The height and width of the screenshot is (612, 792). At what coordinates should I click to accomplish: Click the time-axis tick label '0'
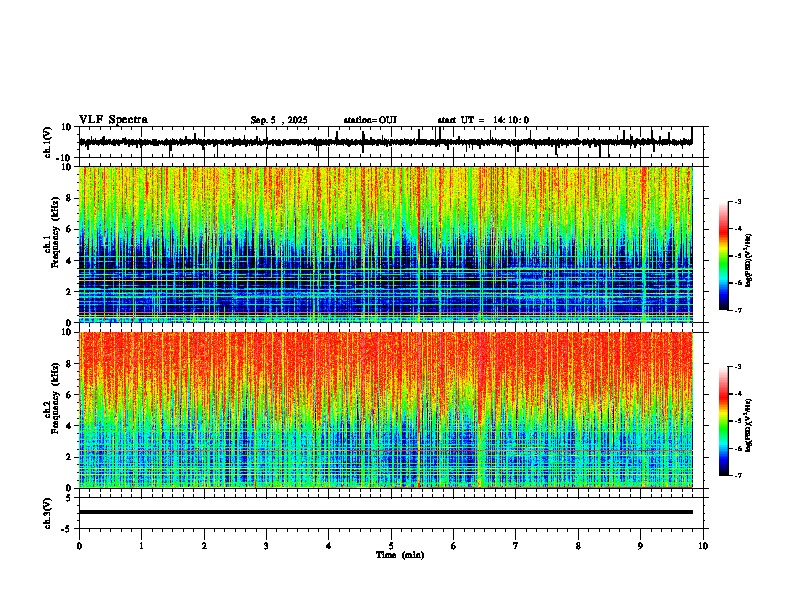(x=79, y=546)
